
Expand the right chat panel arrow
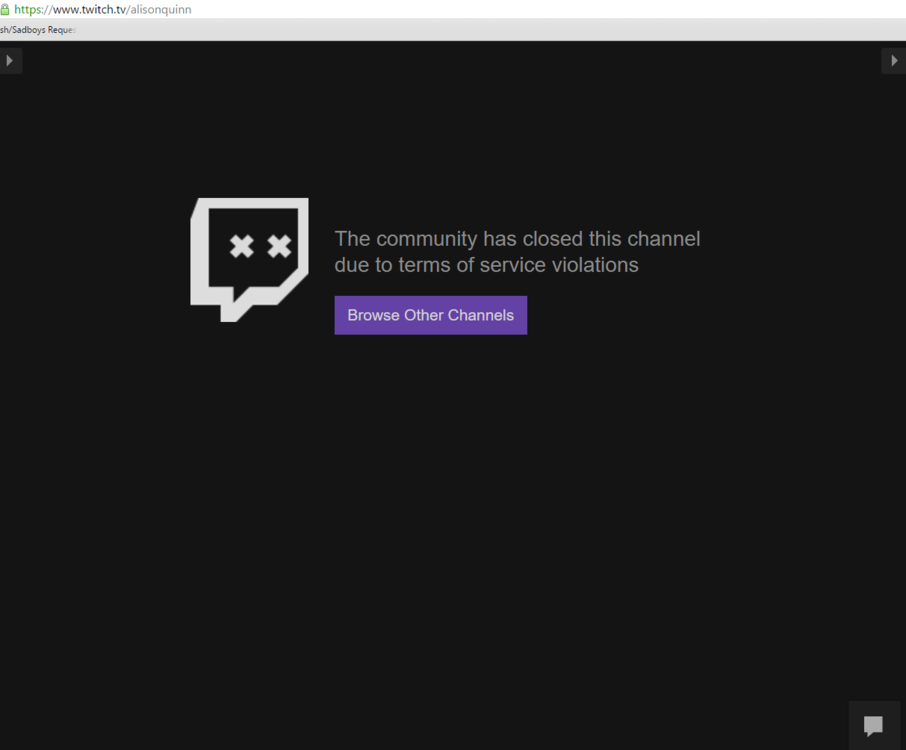click(x=894, y=61)
